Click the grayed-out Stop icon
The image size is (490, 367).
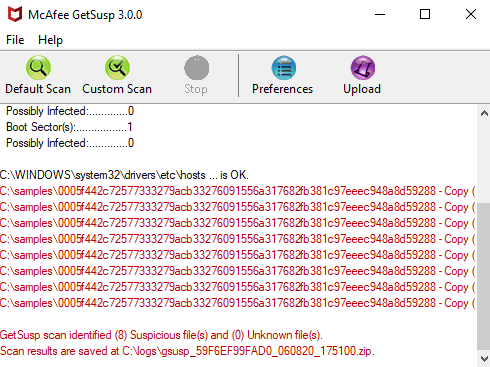[x=197, y=68]
